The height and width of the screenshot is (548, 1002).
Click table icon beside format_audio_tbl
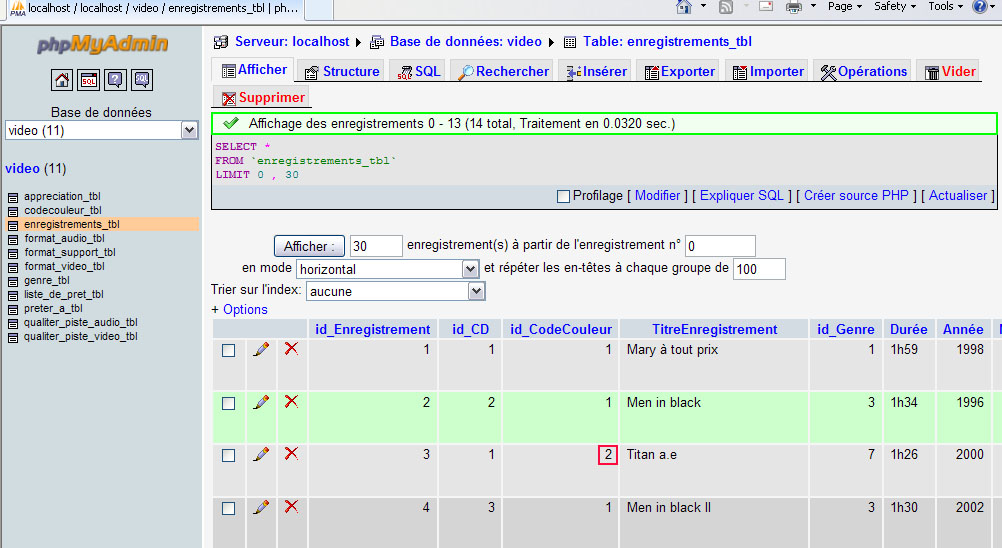[13, 240]
